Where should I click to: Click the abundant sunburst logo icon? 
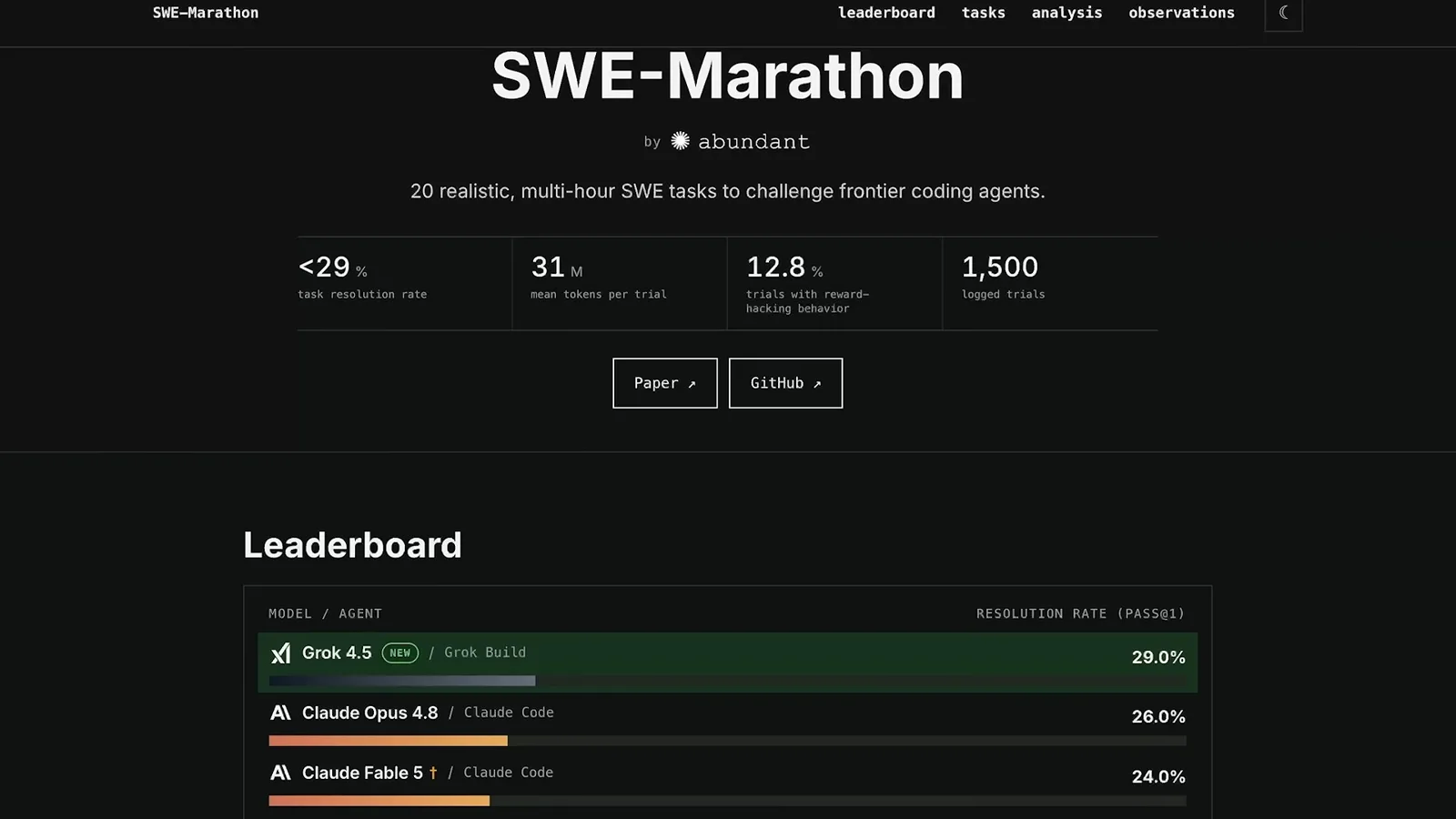point(680,141)
